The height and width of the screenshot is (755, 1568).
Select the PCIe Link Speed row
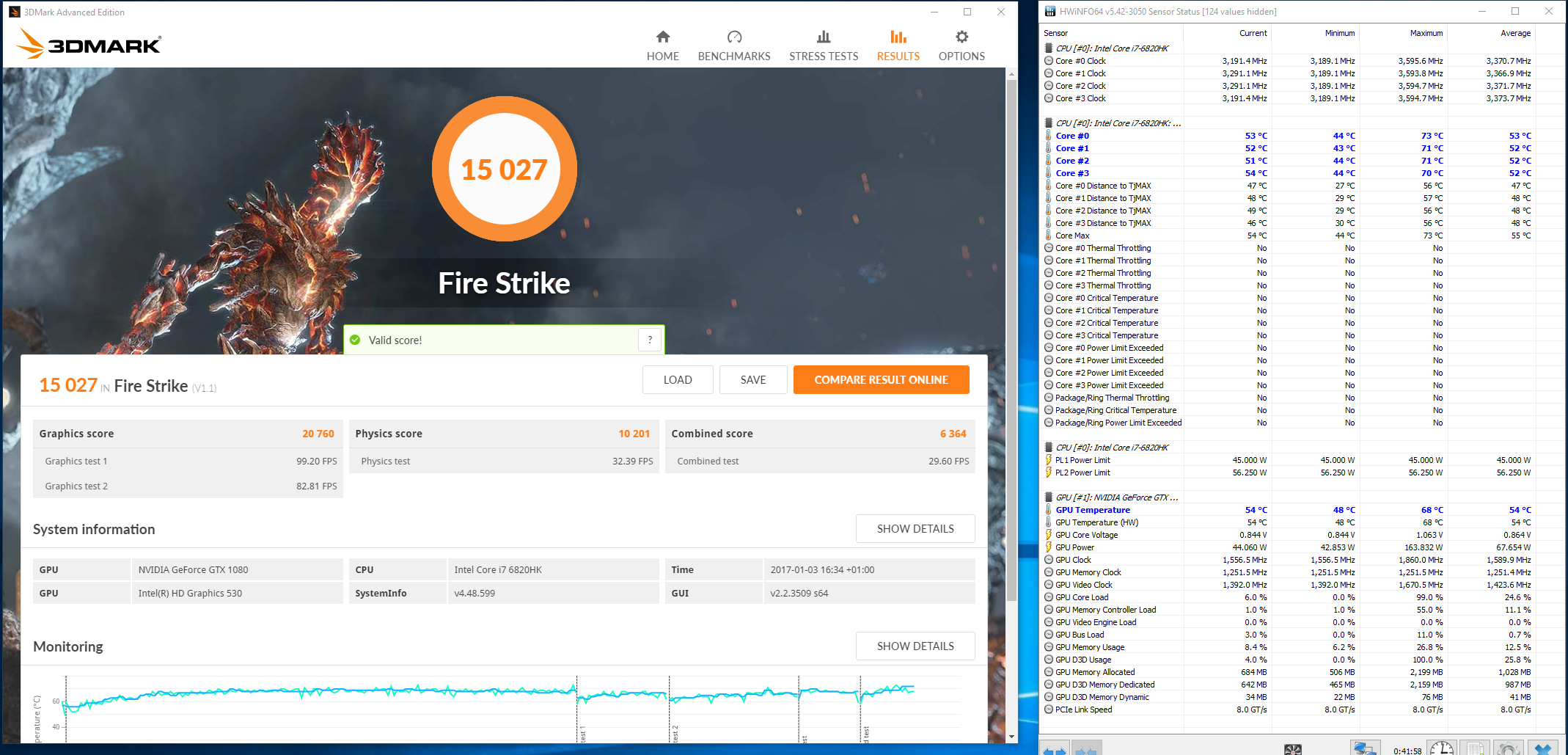(x=1288, y=710)
